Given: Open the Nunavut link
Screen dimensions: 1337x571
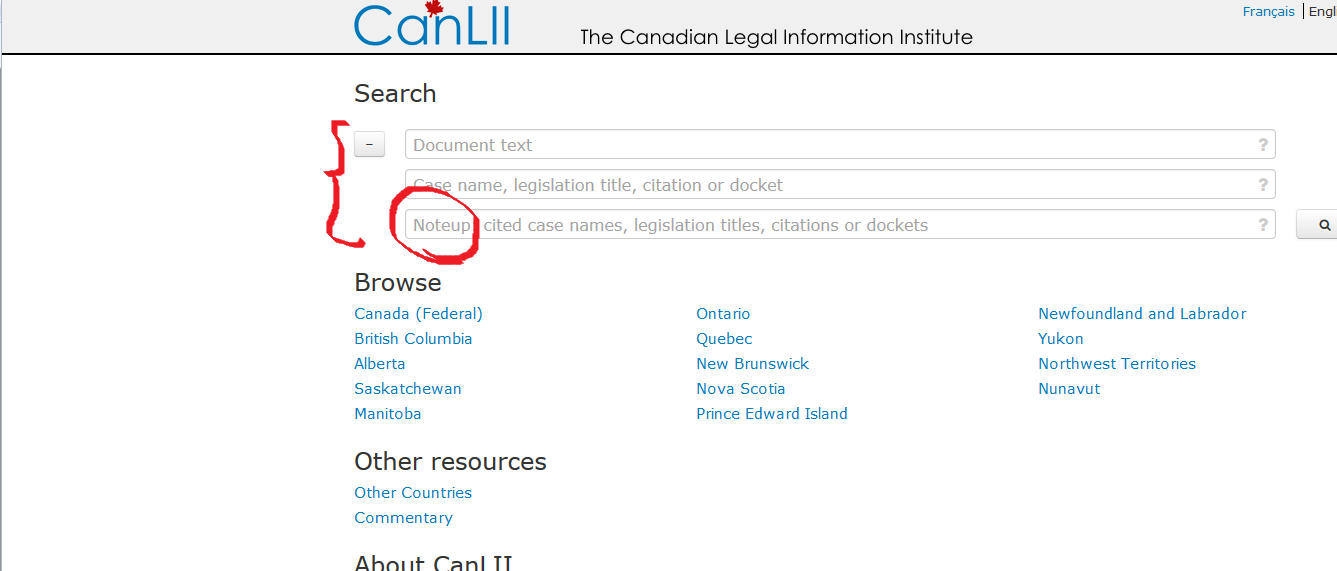Looking at the screenshot, I should pos(1069,389).
